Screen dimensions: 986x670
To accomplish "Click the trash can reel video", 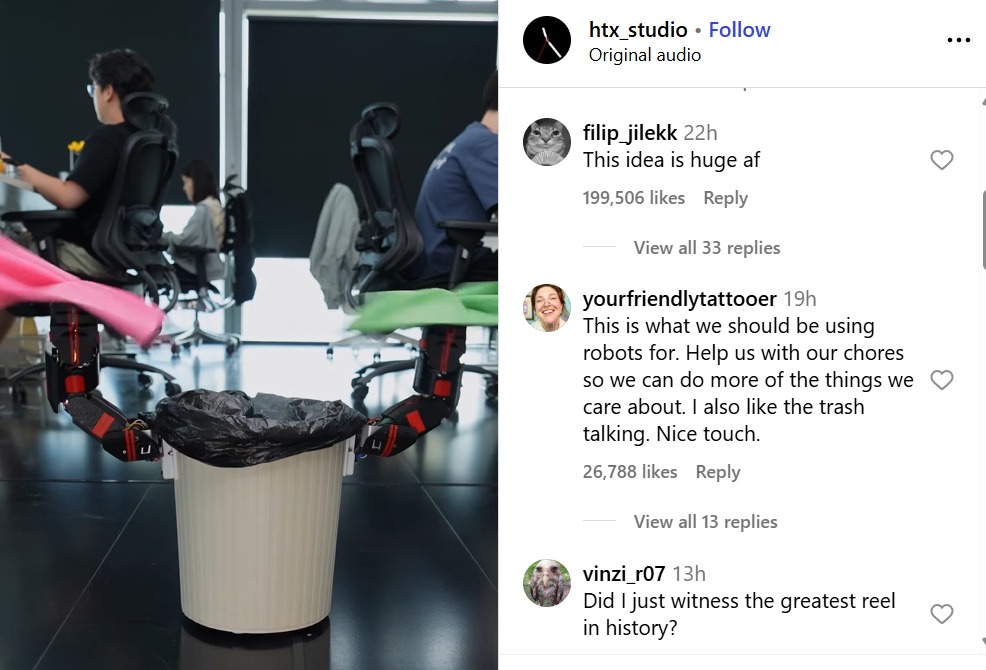I will [249, 335].
